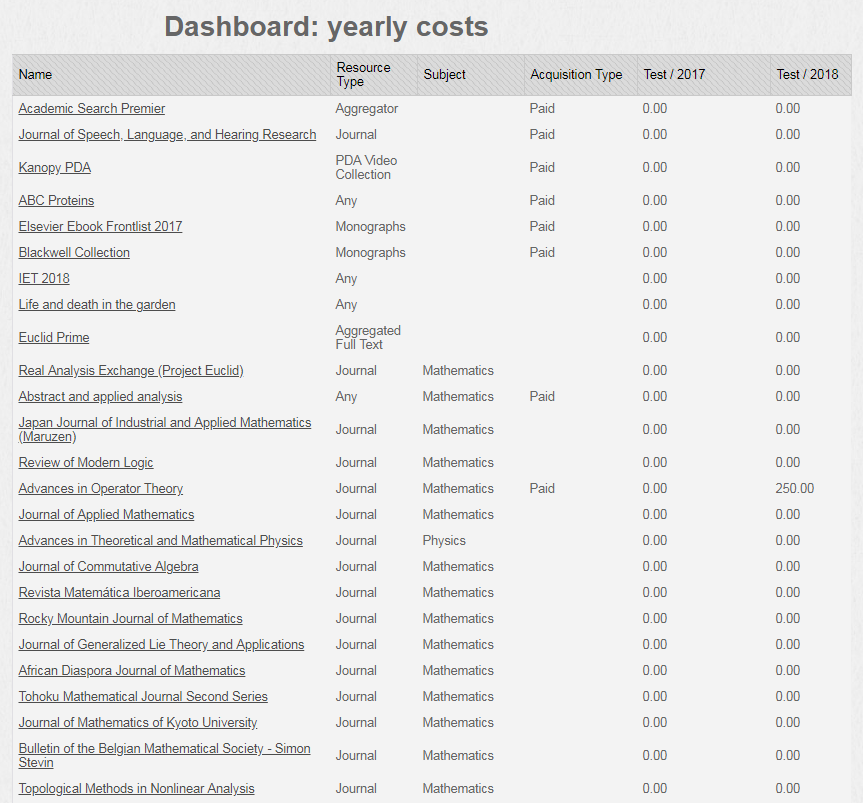Open Advances in Theoretical and Mathematical Physics

point(161,540)
